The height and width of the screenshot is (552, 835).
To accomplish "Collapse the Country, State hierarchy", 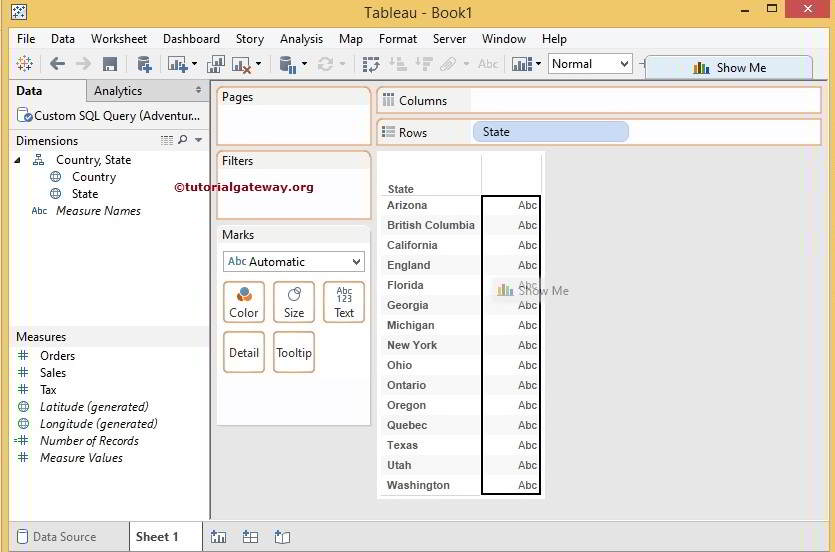I will click(18, 160).
